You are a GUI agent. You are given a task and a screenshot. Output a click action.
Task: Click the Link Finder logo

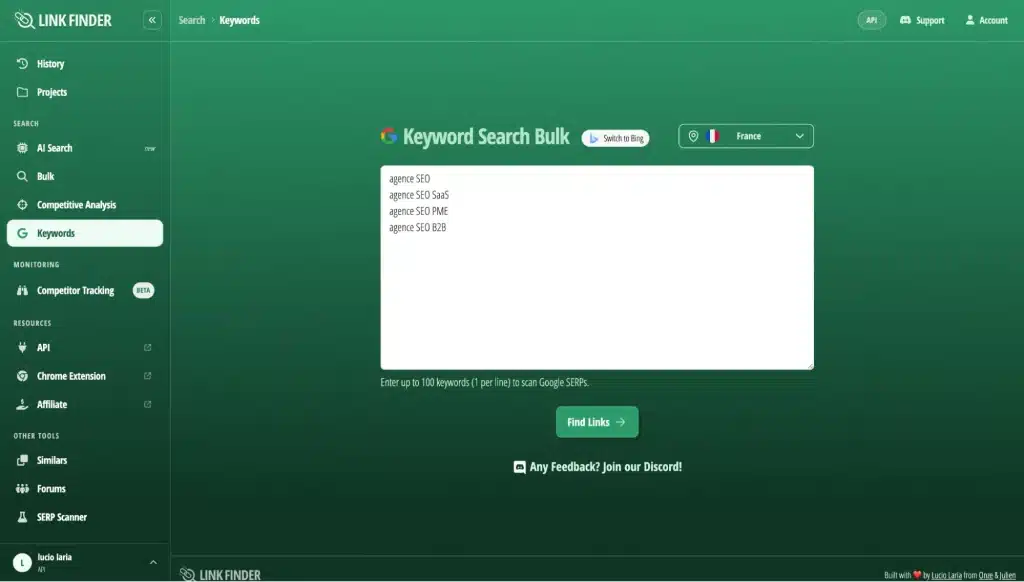pyautogui.click(x=63, y=20)
